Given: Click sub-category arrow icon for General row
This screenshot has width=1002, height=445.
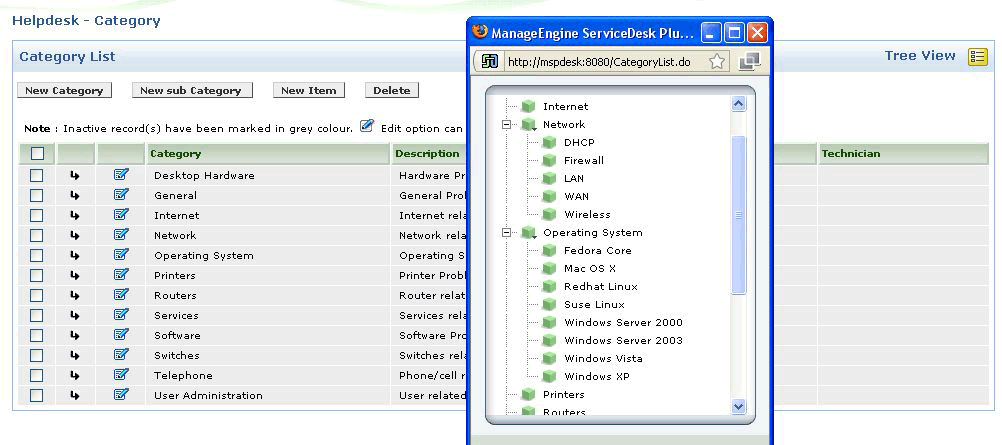Looking at the screenshot, I should tap(75, 196).
